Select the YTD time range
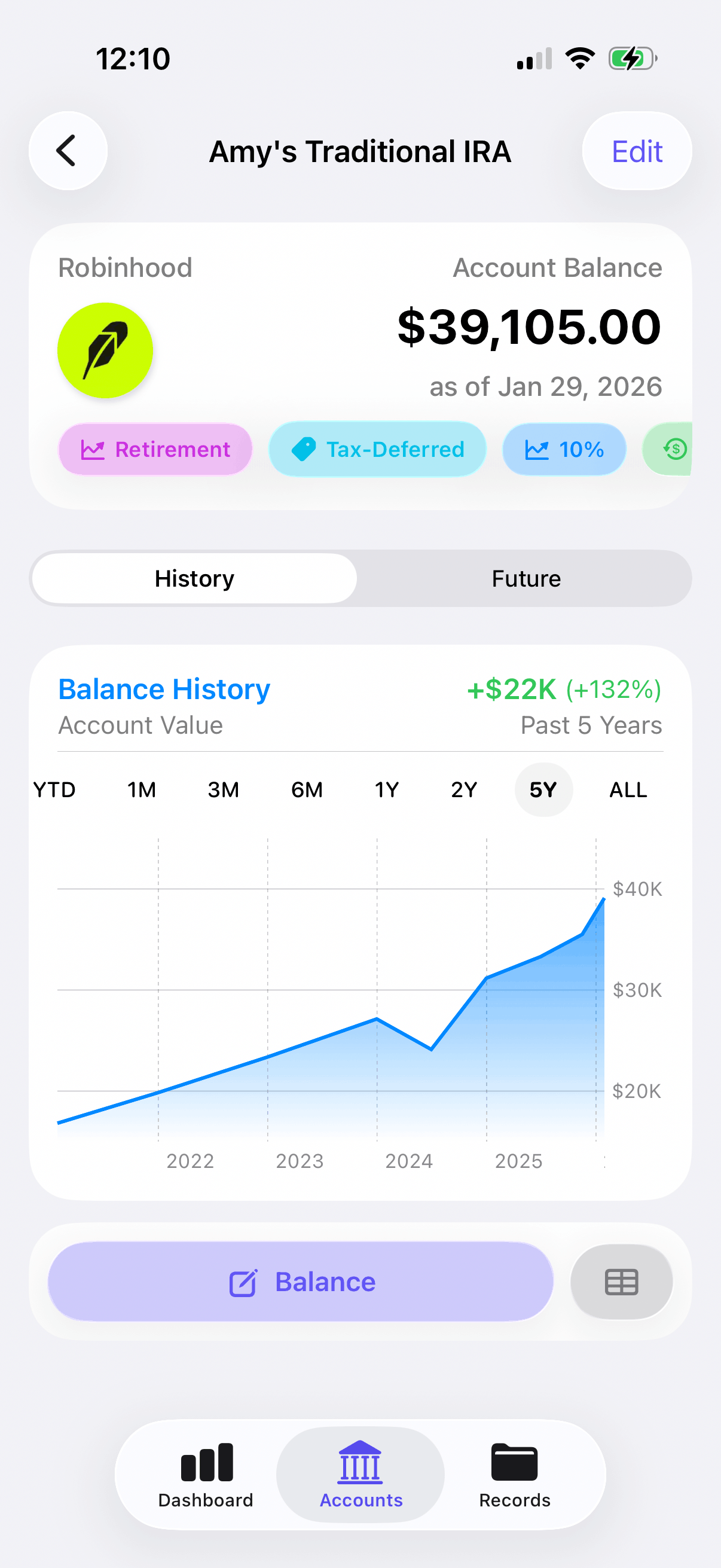Viewport: 721px width, 1568px height. coord(55,789)
